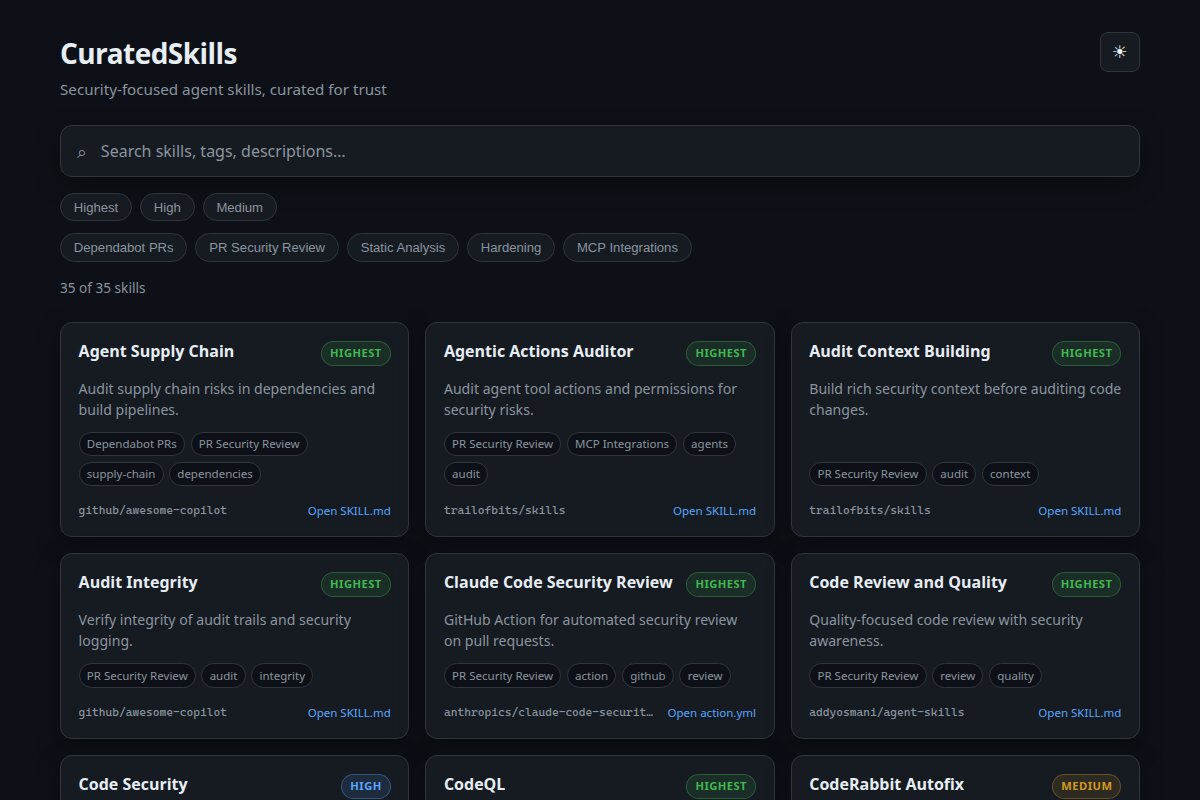Click MEDIUM badge on CodeRabbit Autofix
The height and width of the screenshot is (800, 1200).
[x=1086, y=786]
